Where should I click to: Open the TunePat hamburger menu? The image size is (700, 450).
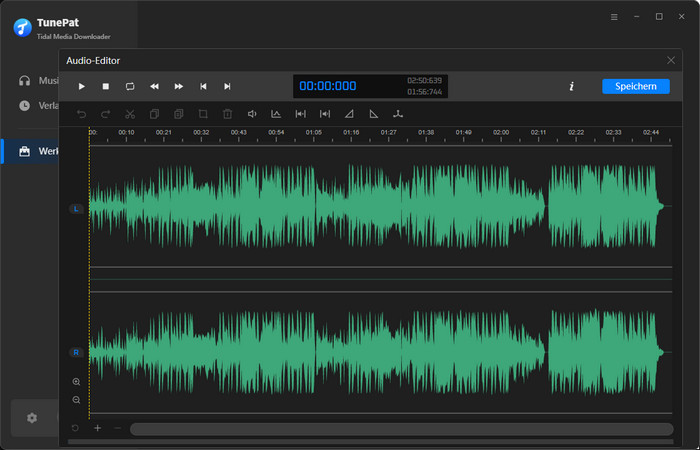point(614,17)
